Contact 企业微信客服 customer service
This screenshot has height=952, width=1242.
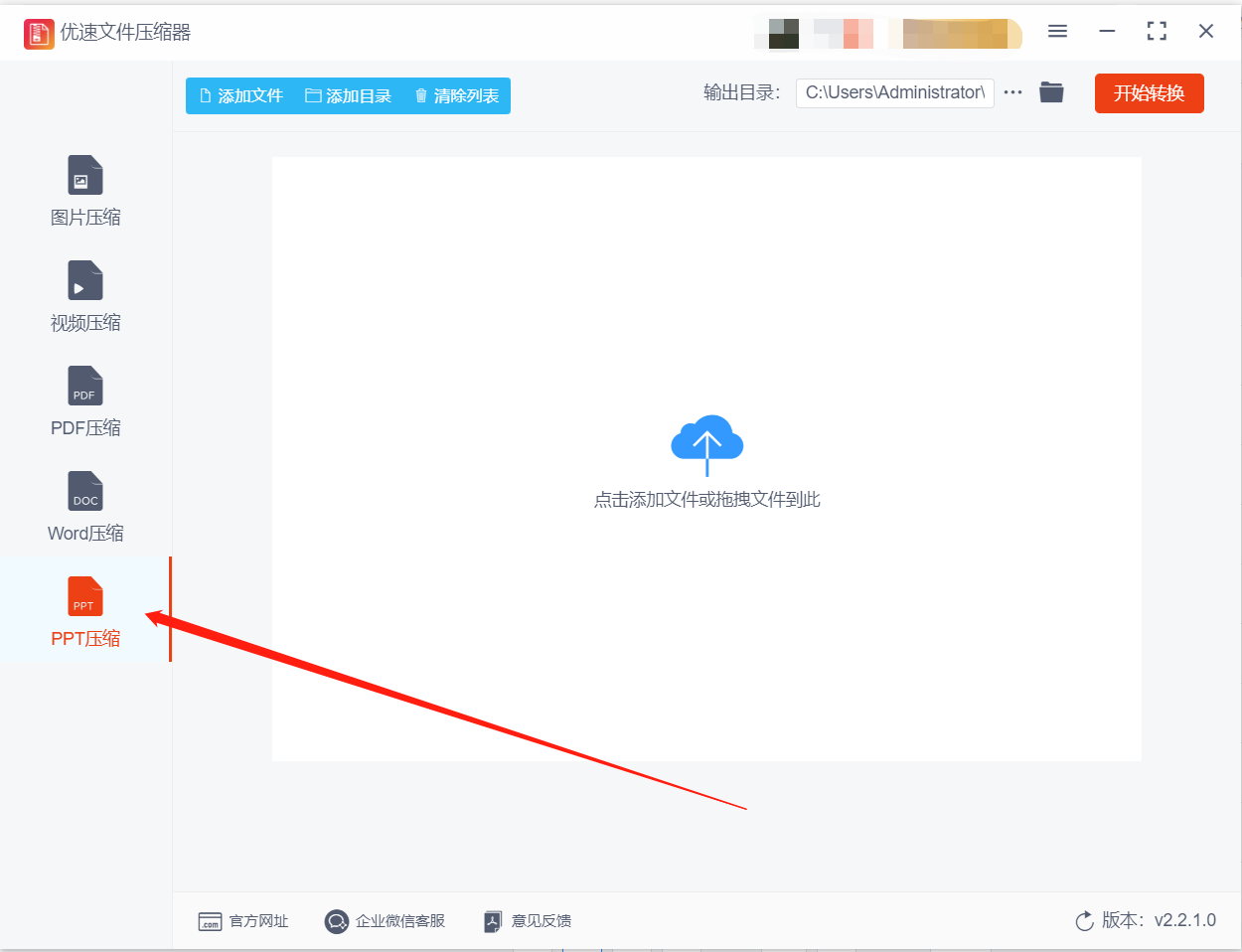385,921
